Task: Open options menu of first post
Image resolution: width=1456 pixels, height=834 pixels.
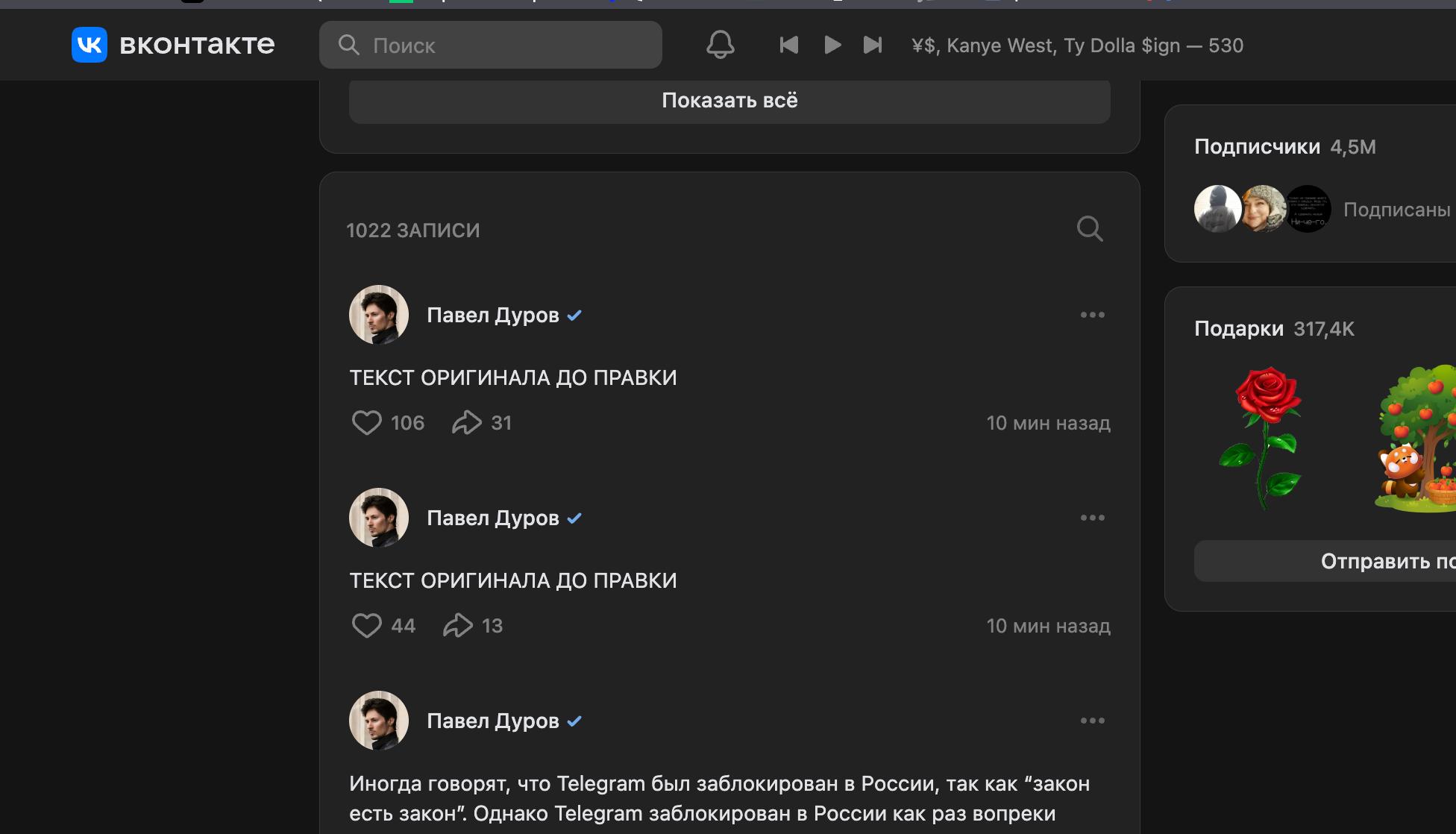Action: (1093, 315)
